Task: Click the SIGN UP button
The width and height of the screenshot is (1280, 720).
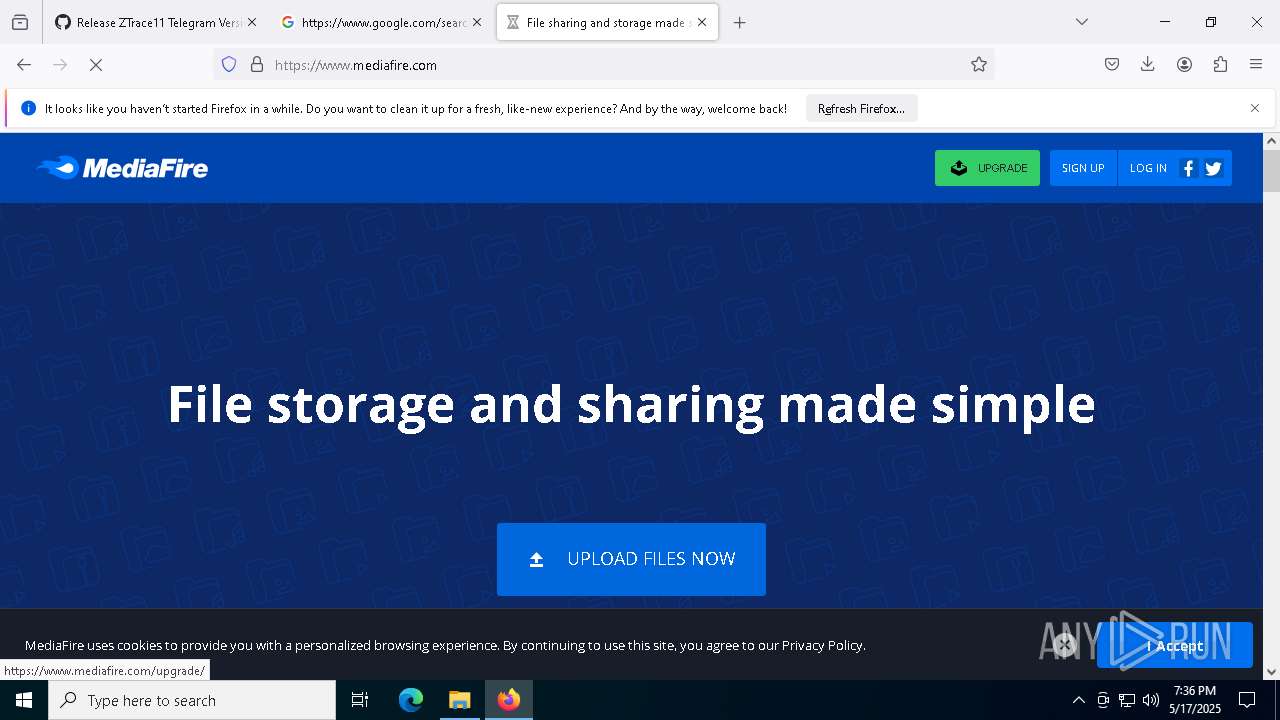Action: click(1083, 168)
